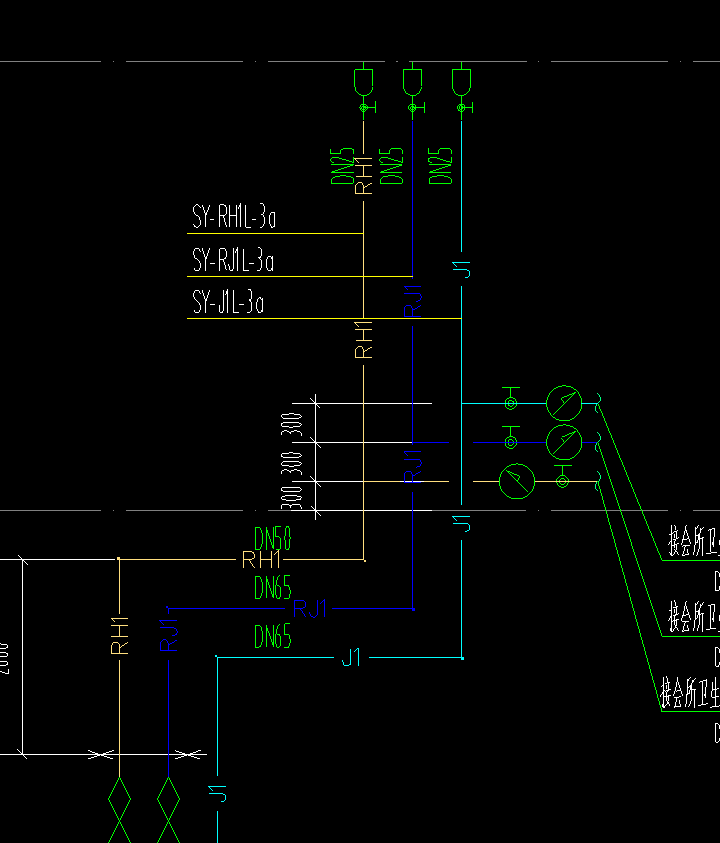Click the DN25 text beside the blue RJ1 riser
Image resolution: width=720 pixels, height=843 pixels.
[x=391, y=166]
